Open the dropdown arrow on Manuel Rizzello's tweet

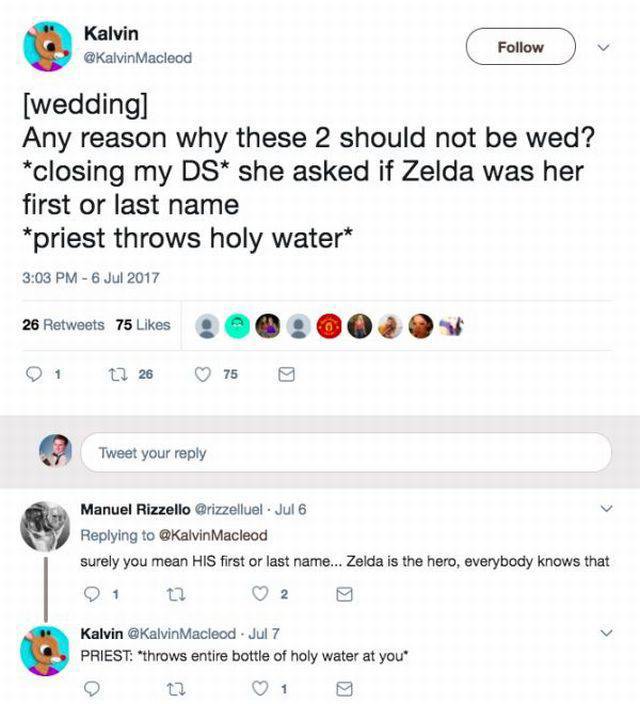pyautogui.click(x=606, y=509)
